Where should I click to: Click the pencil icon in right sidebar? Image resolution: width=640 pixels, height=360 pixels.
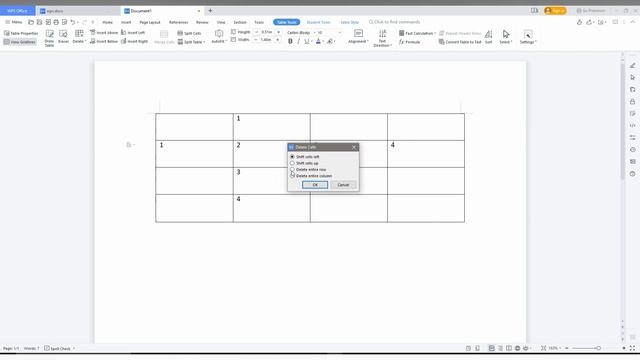[x=633, y=65]
